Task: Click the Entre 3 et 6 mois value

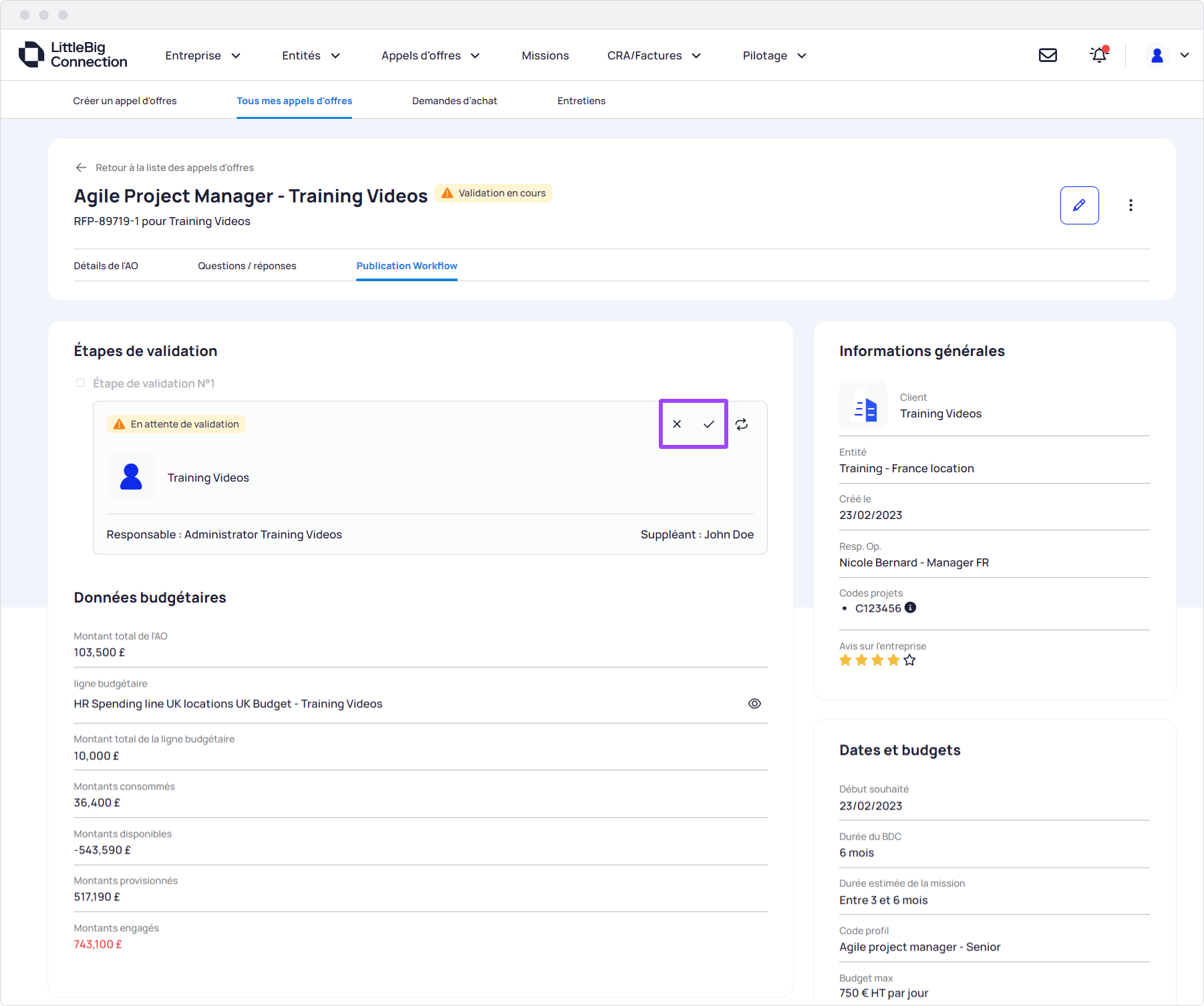Action: point(883,900)
